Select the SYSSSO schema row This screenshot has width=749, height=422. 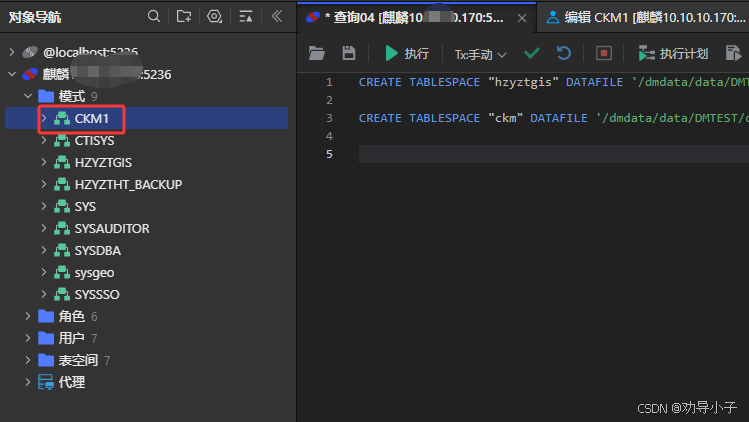coord(146,294)
